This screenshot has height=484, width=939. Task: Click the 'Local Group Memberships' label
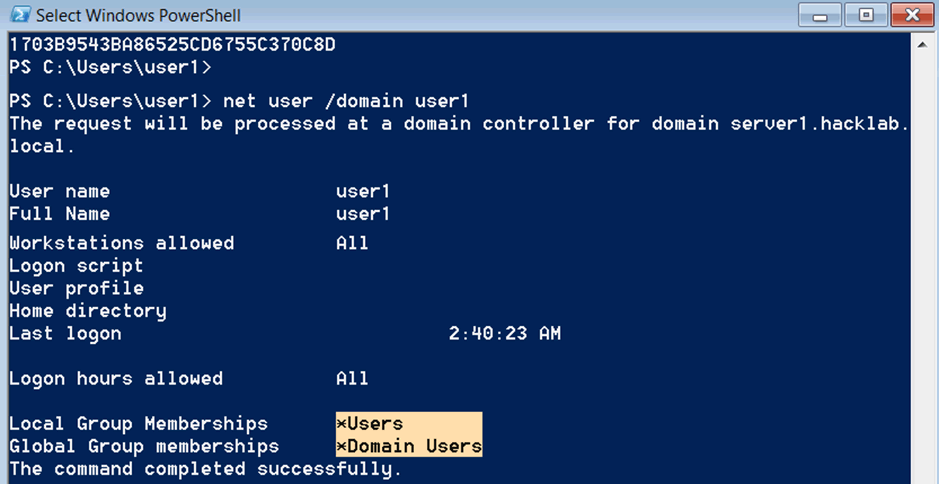pyautogui.click(x=138, y=424)
